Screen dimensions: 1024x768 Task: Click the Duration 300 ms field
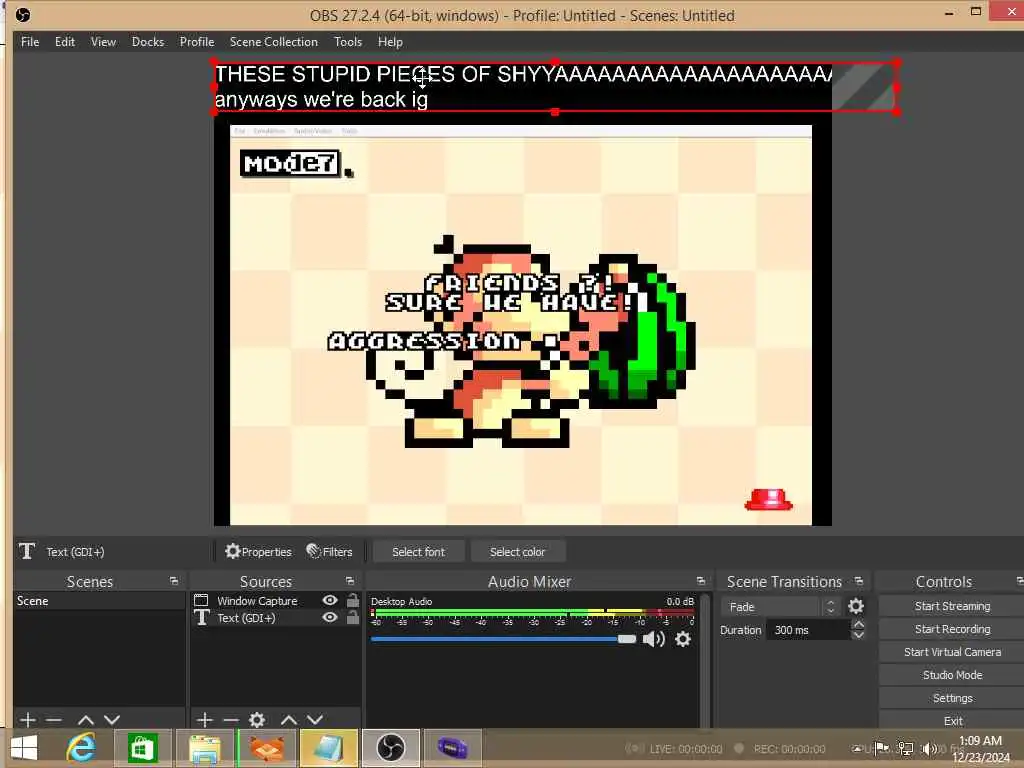coord(810,630)
